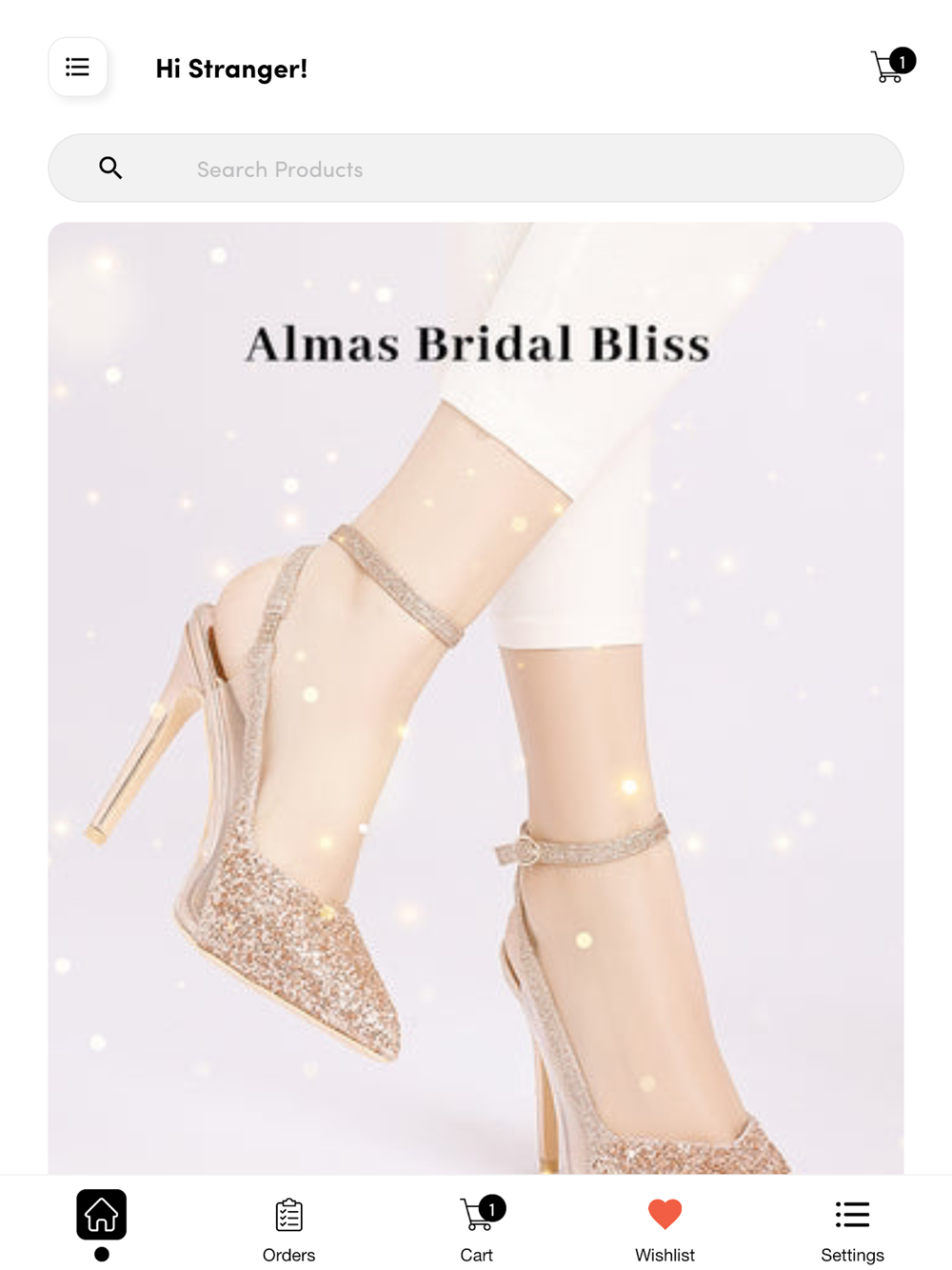Open the Orders clipboard icon
952x1270 pixels.
[288, 1215]
